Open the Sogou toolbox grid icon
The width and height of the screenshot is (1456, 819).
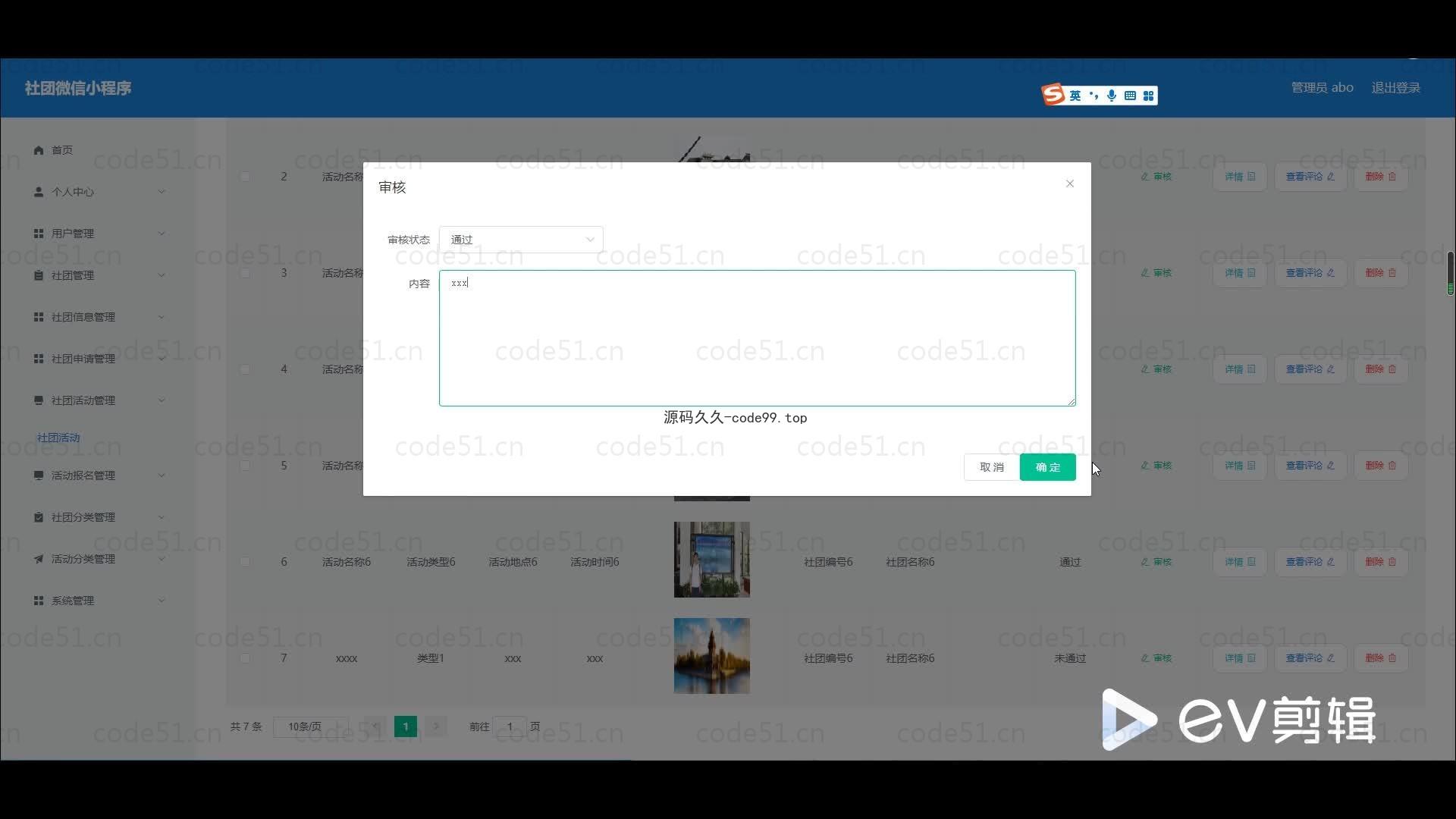coord(1148,96)
